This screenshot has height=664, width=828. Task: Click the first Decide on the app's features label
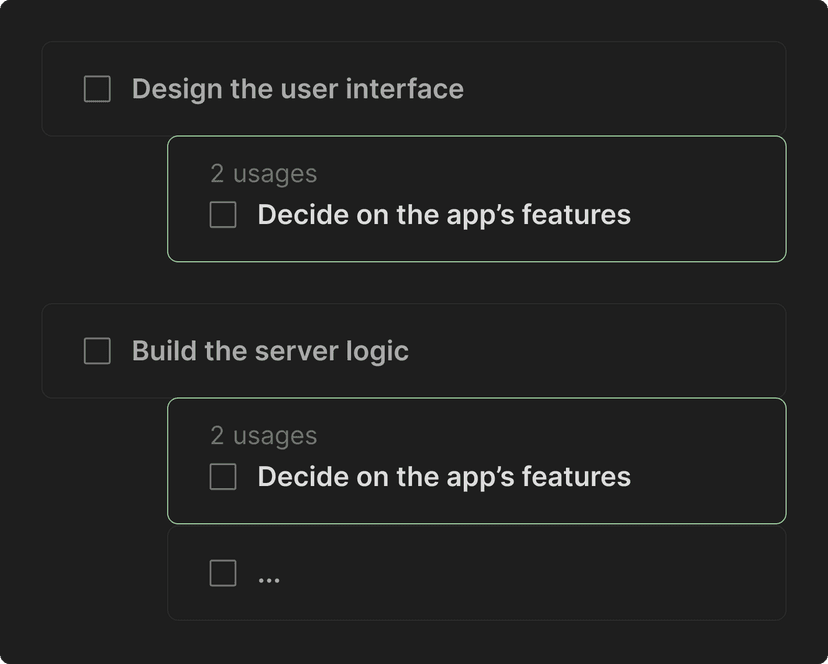point(444,215)
